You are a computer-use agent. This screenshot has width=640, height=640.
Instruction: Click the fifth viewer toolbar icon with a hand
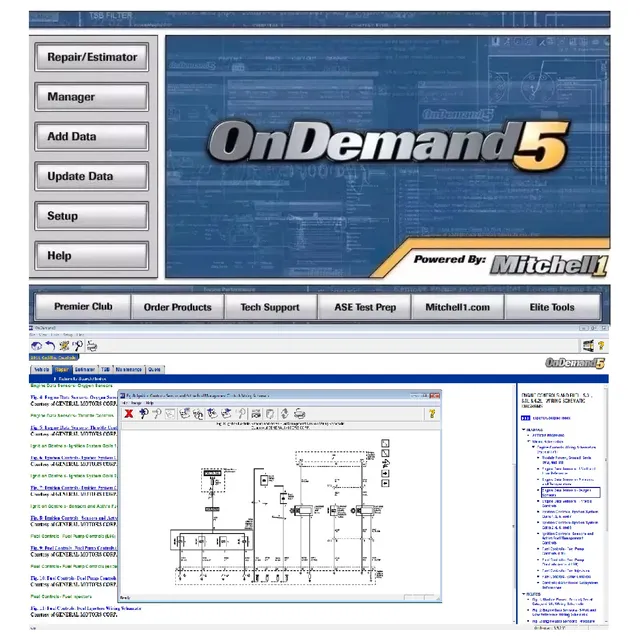[x=185, y=414]
